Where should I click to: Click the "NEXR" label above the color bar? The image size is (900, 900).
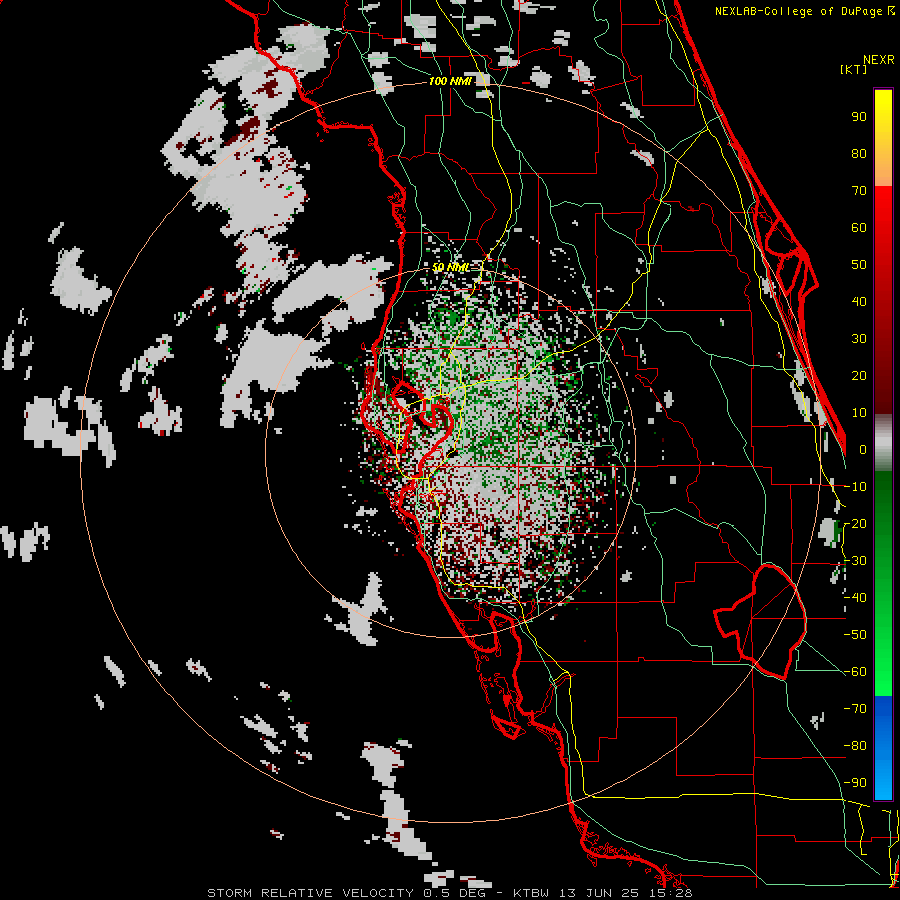(879, 60)
